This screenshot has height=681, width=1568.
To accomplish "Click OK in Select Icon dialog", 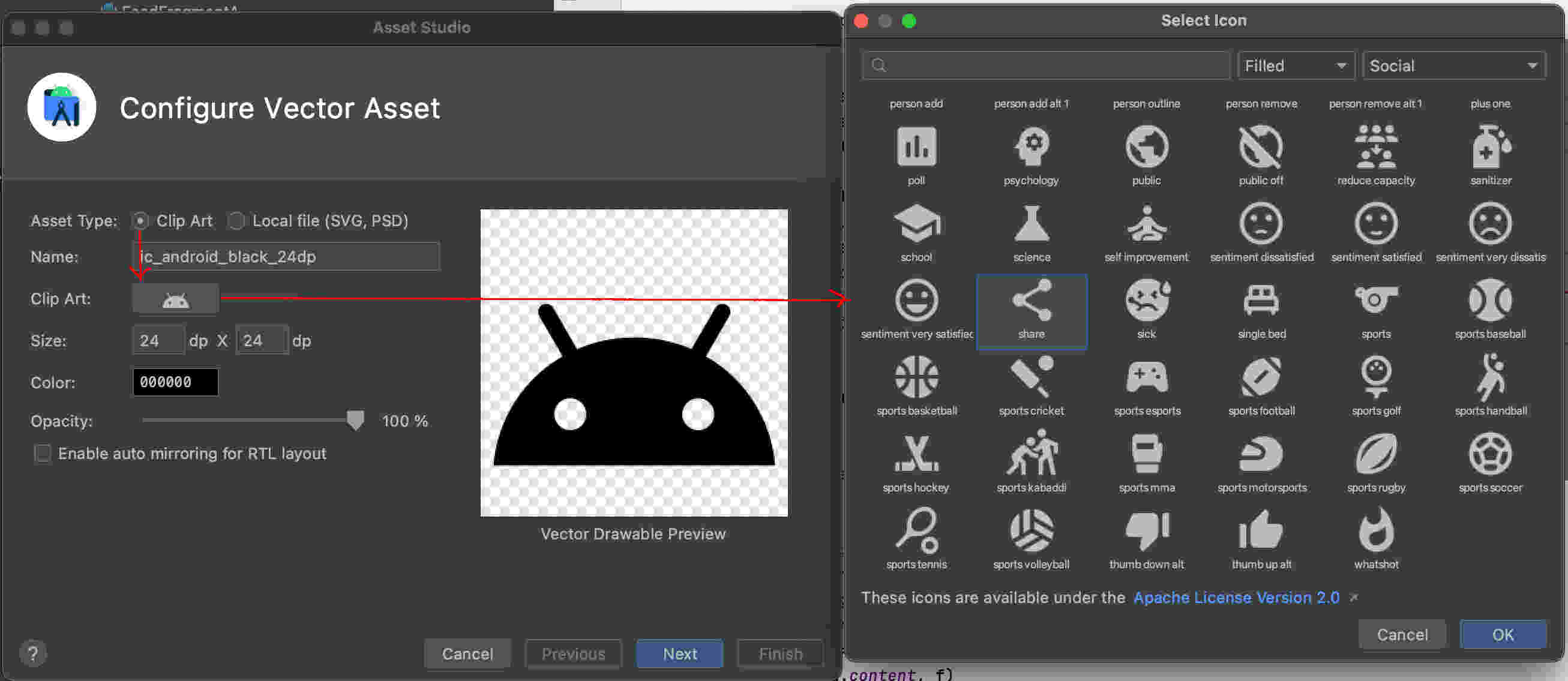I will pyautogui.click(x=1502, y=635).
